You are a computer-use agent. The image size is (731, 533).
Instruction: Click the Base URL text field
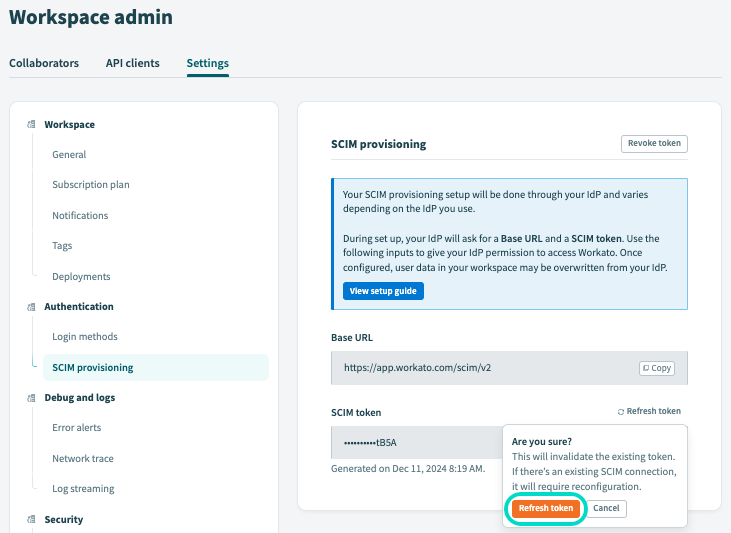tap(509, 368)
